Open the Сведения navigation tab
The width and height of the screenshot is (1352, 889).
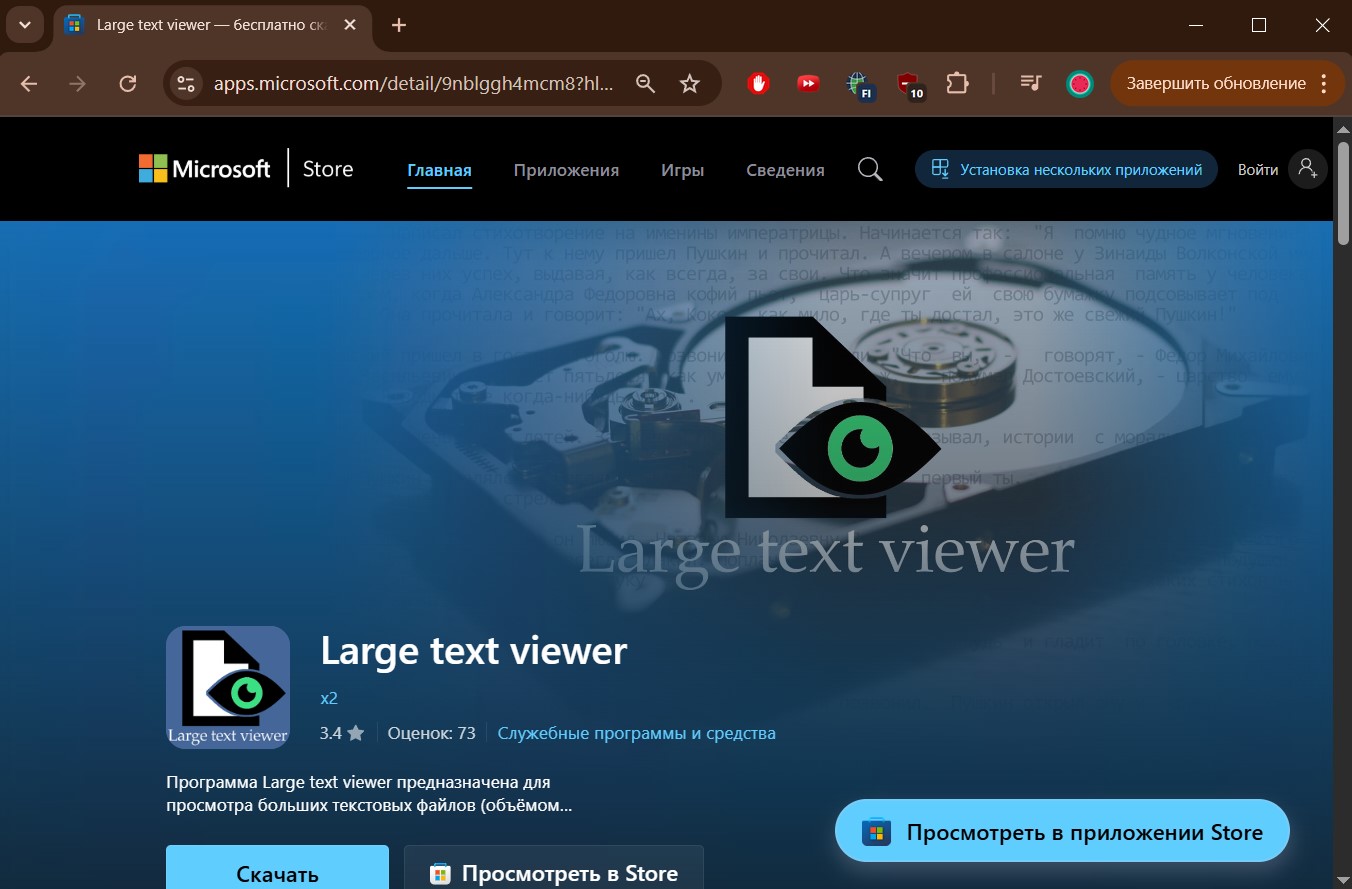[x=785, y=170]
